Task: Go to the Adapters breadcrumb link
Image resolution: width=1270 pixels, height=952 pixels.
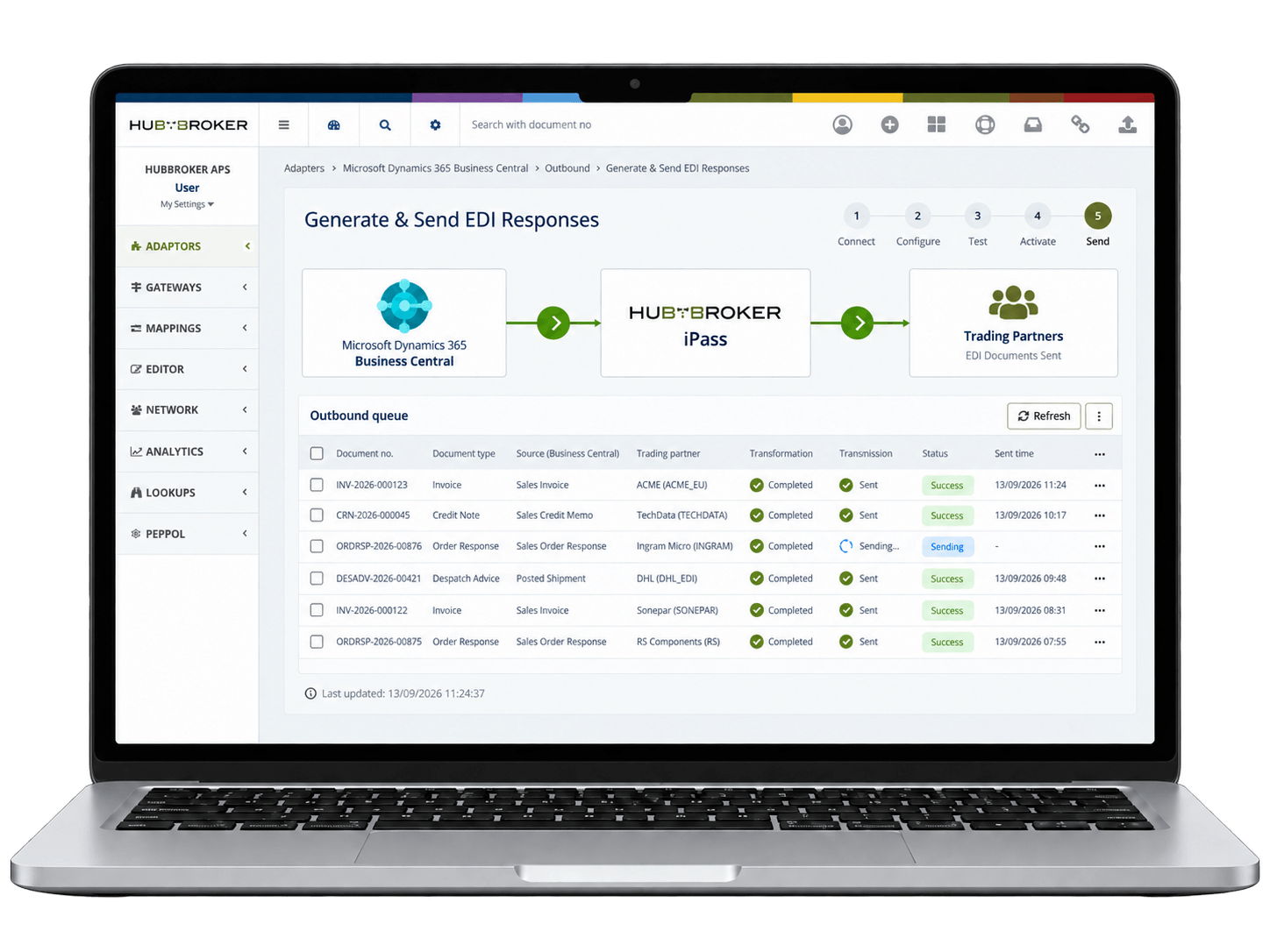Action: [x=304, y=168]
